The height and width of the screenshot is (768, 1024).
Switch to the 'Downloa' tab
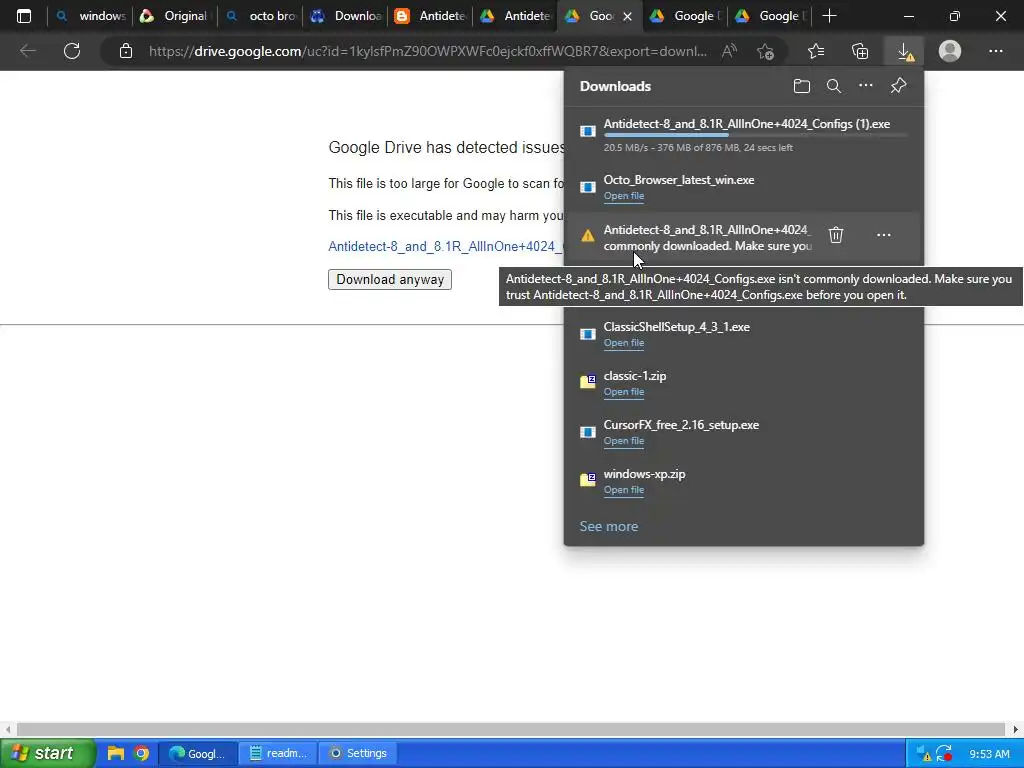coord(345,16)
